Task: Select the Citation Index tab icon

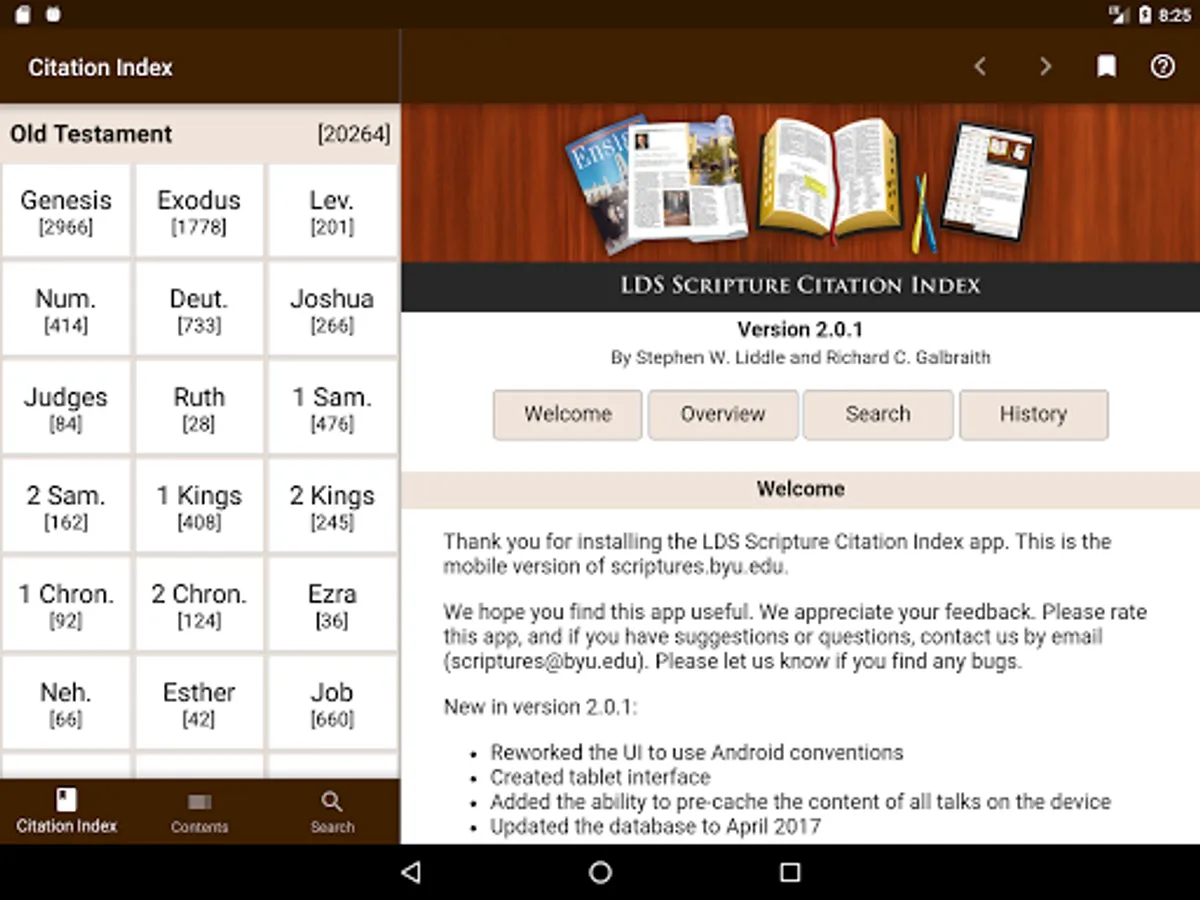Action: pyautogui.click(x=66, y=810)
